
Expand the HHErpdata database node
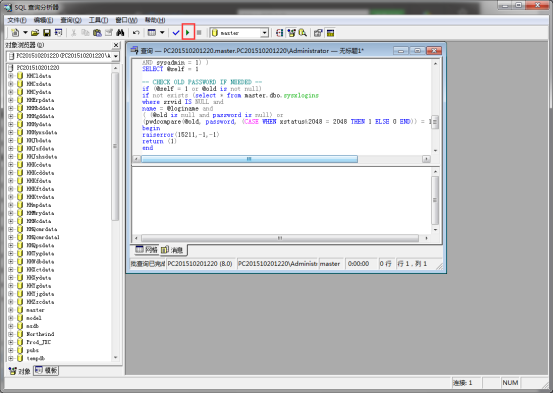click(x=11, y=100)
